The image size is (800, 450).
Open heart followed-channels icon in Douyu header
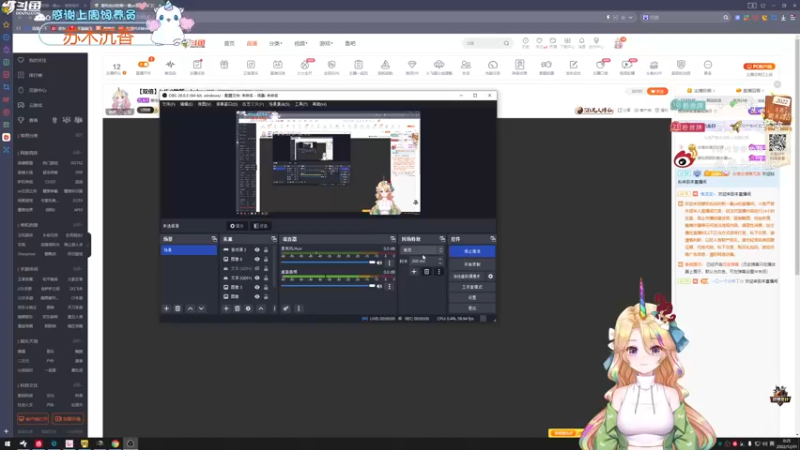tap(539, 41)
